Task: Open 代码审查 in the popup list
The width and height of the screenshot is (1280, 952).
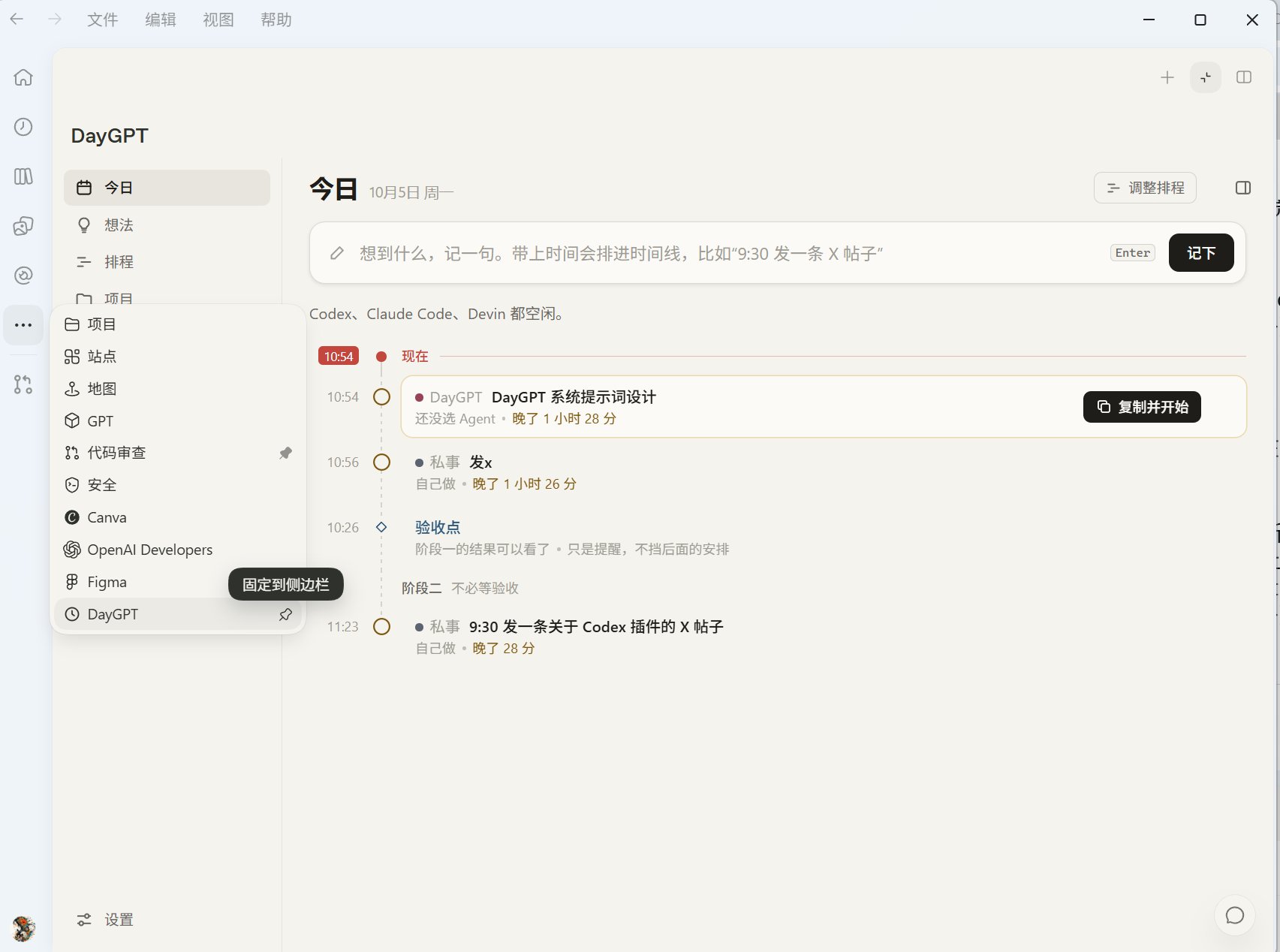Action: point(178,453)
